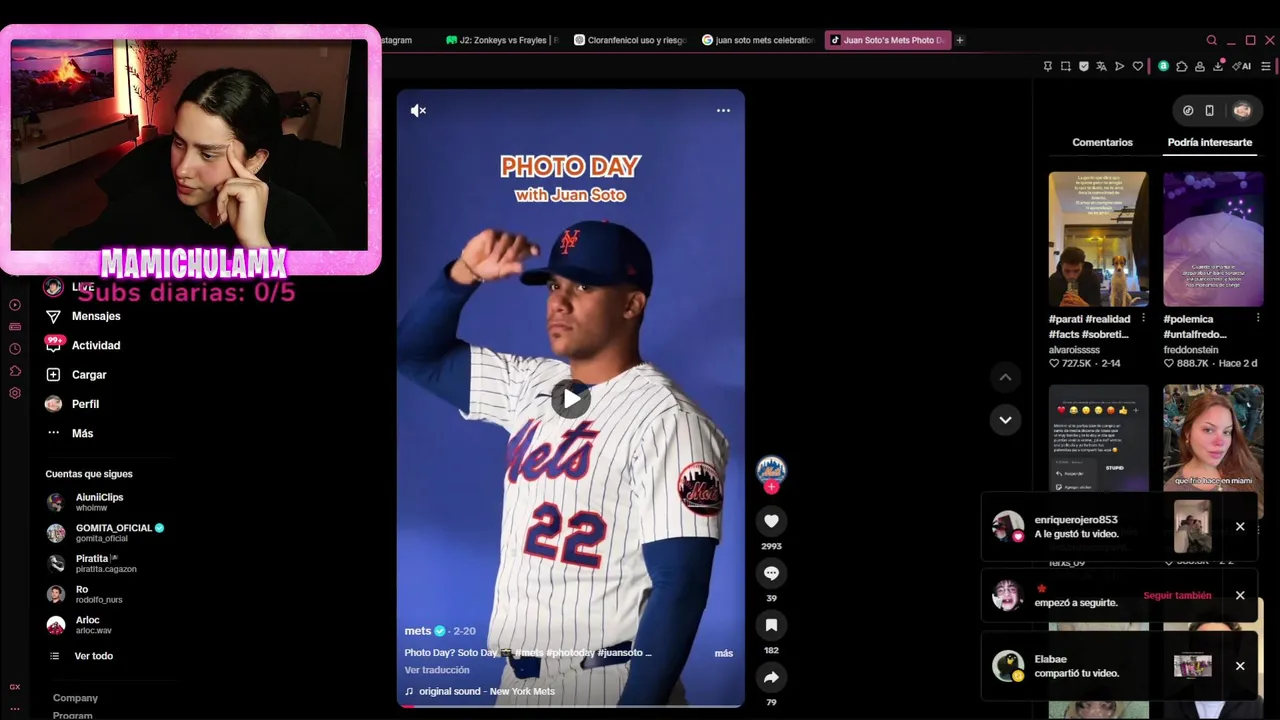
Task: Open Ro rodolfo_nurs account
Action: (84, 594)
